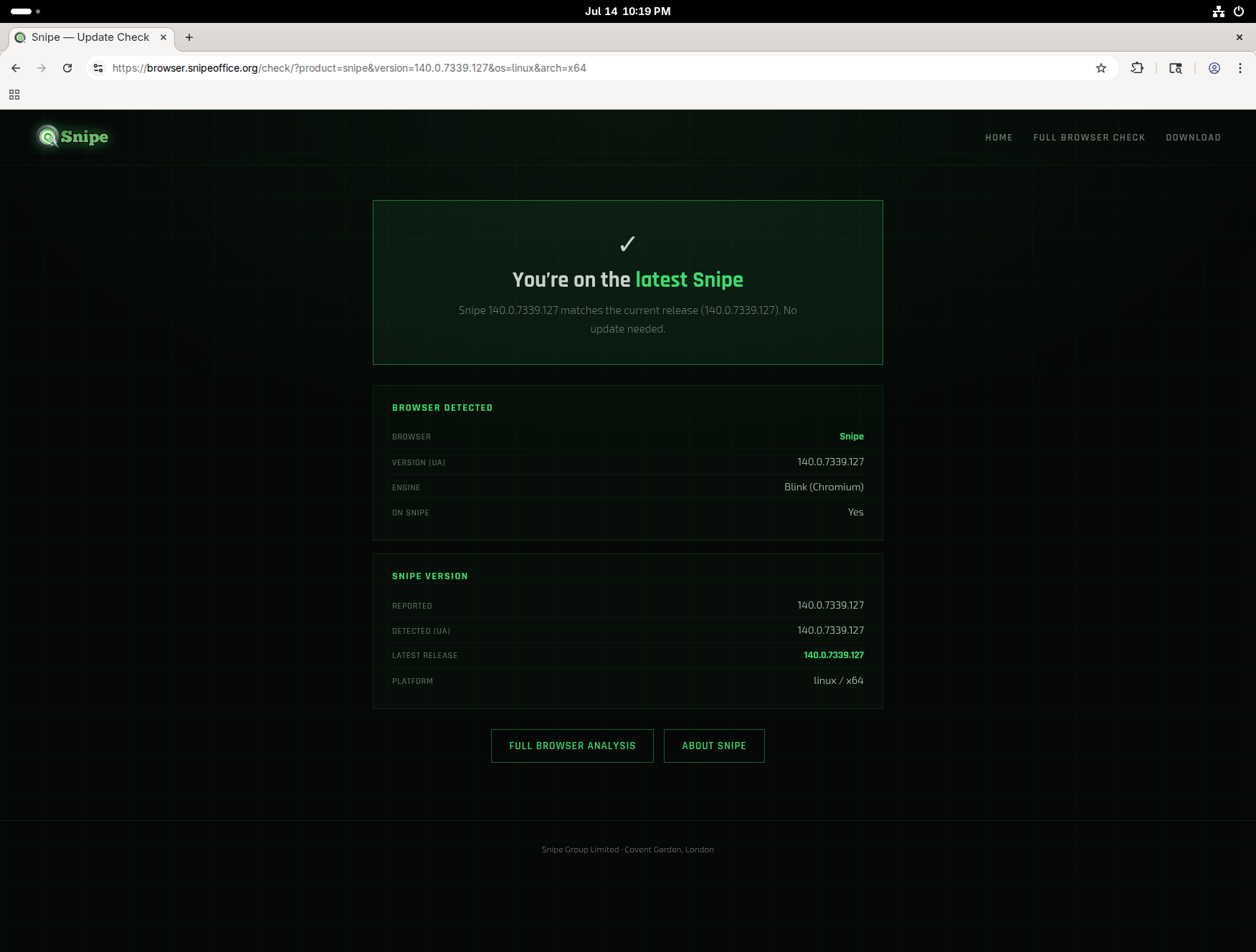This screenshot has height=952, width=1256.
Task: Go back to previous page
Action: click(x=16, y=68)
